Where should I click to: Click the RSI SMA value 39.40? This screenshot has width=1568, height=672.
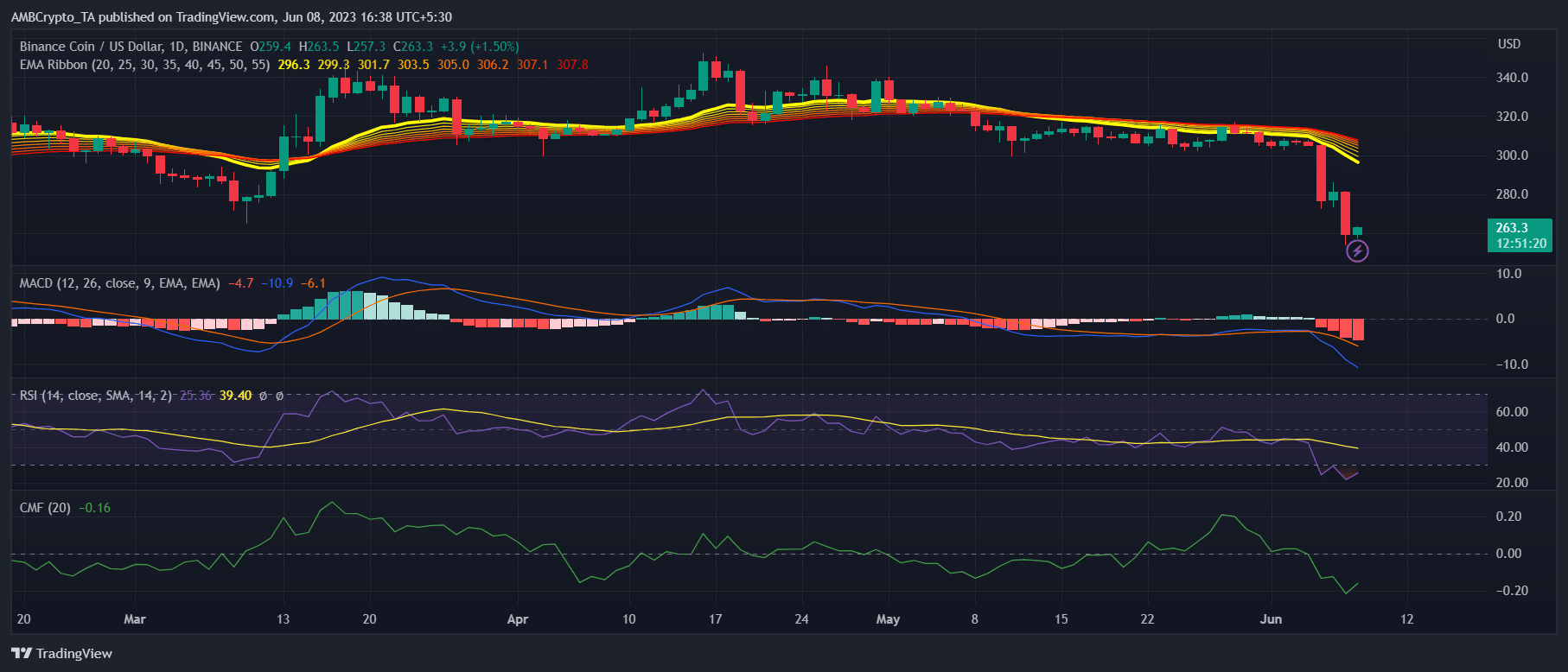coord(235,396)
